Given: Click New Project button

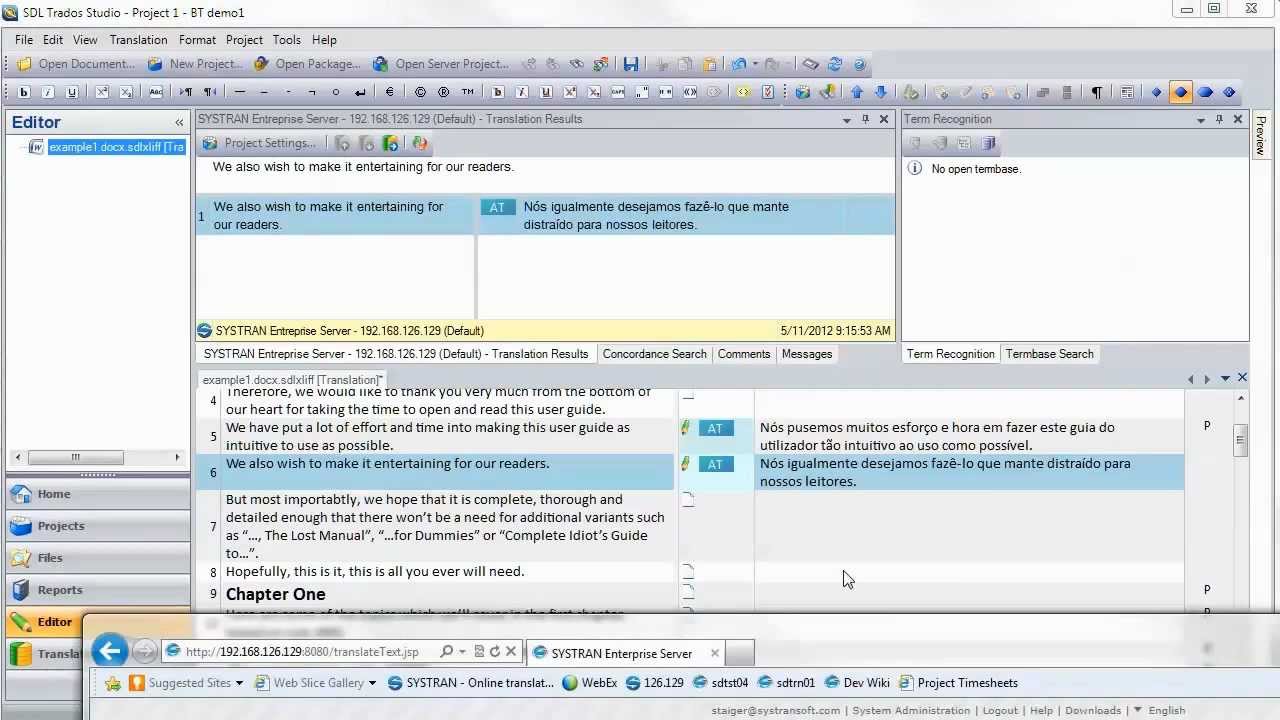Looking at the screenshot, I should click(x=195, y=64).
